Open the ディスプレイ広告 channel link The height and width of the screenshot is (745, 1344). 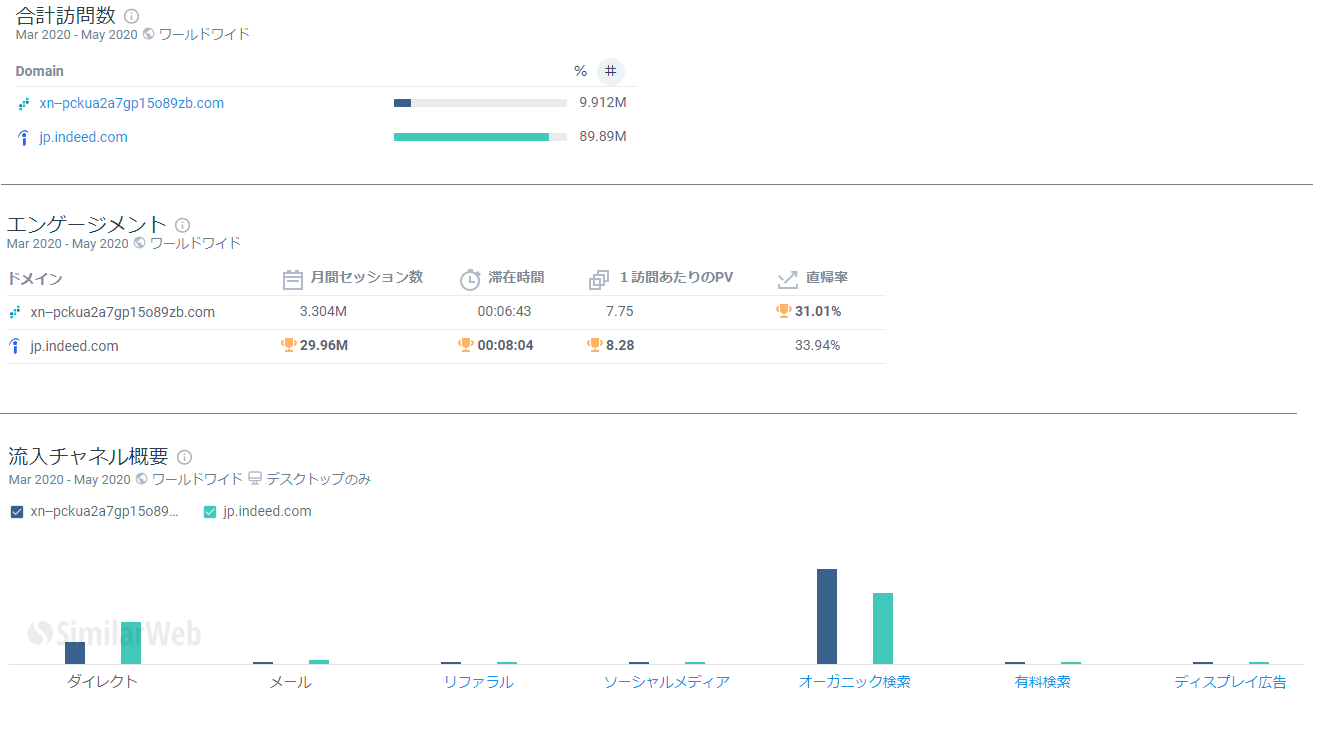1231,682
